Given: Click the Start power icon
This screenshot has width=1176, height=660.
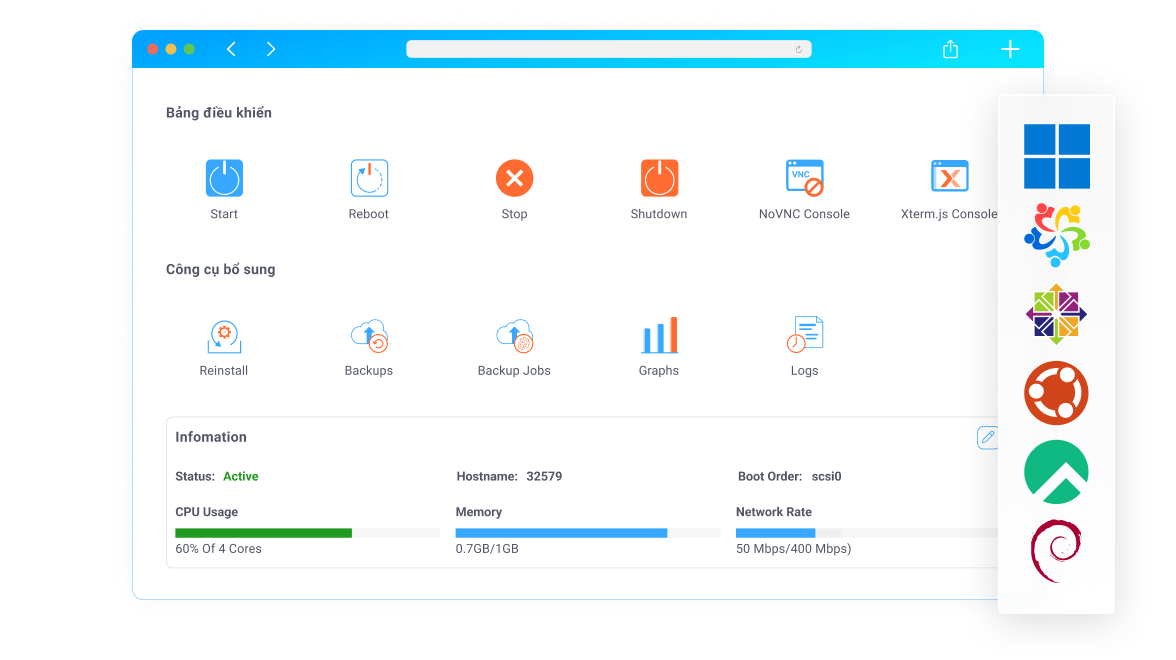Looking at the screenshot, I should click(x=223, y=177).
